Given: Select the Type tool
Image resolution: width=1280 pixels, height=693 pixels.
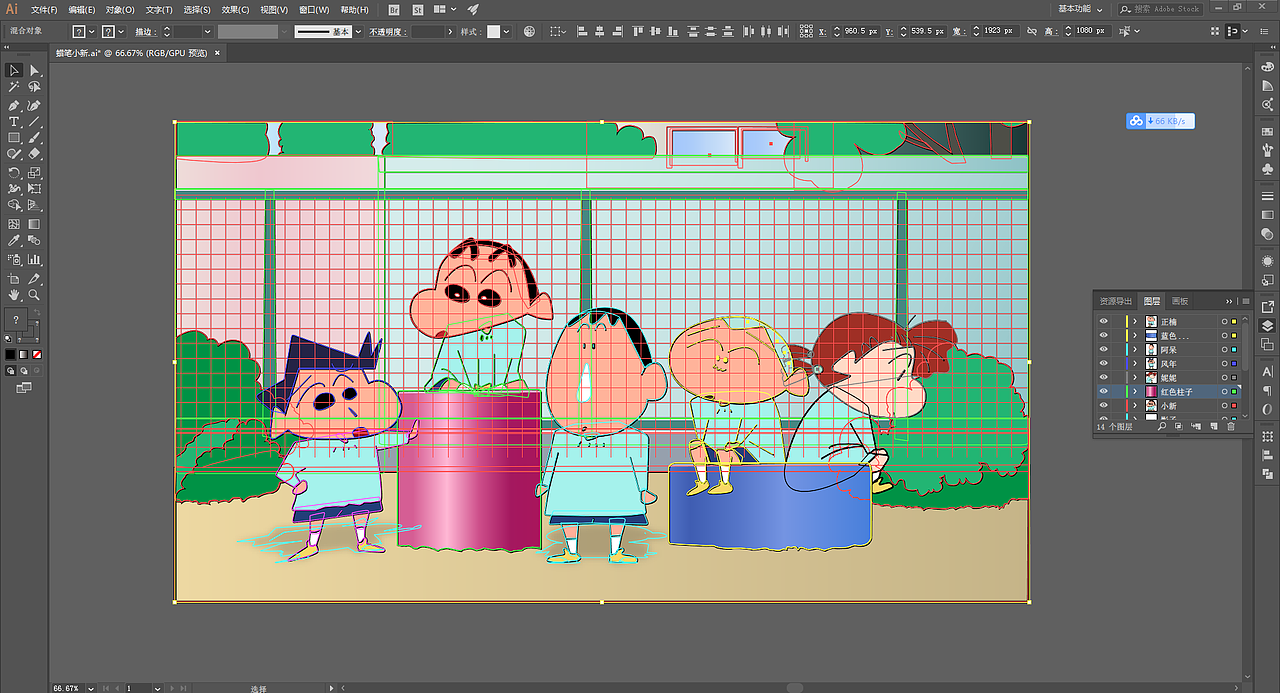Looking at the screenshot, I should click(14, 121).
